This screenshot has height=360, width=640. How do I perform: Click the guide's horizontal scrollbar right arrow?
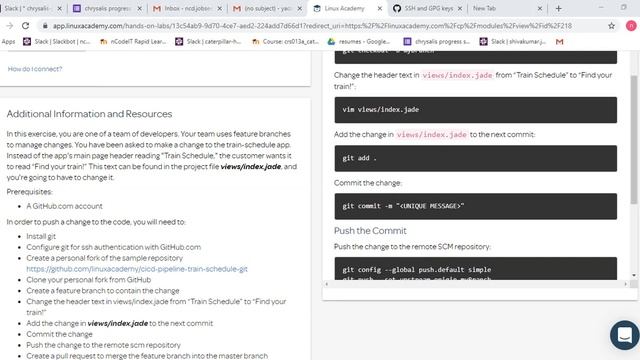pos(626,284)
